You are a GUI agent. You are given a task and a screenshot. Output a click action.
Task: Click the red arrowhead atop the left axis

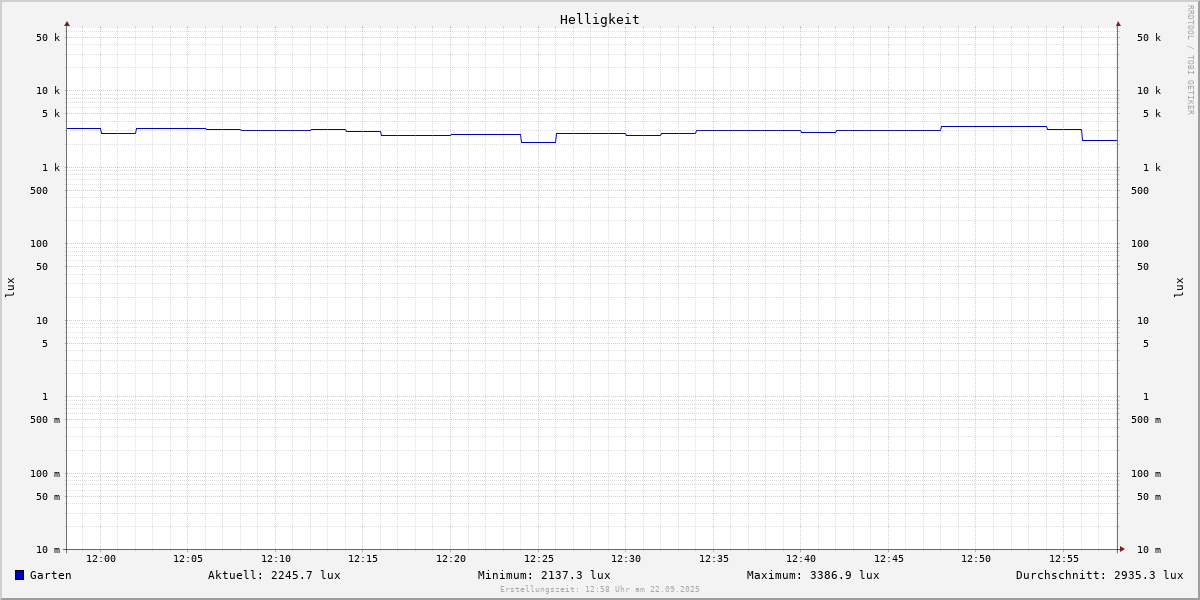67,23
